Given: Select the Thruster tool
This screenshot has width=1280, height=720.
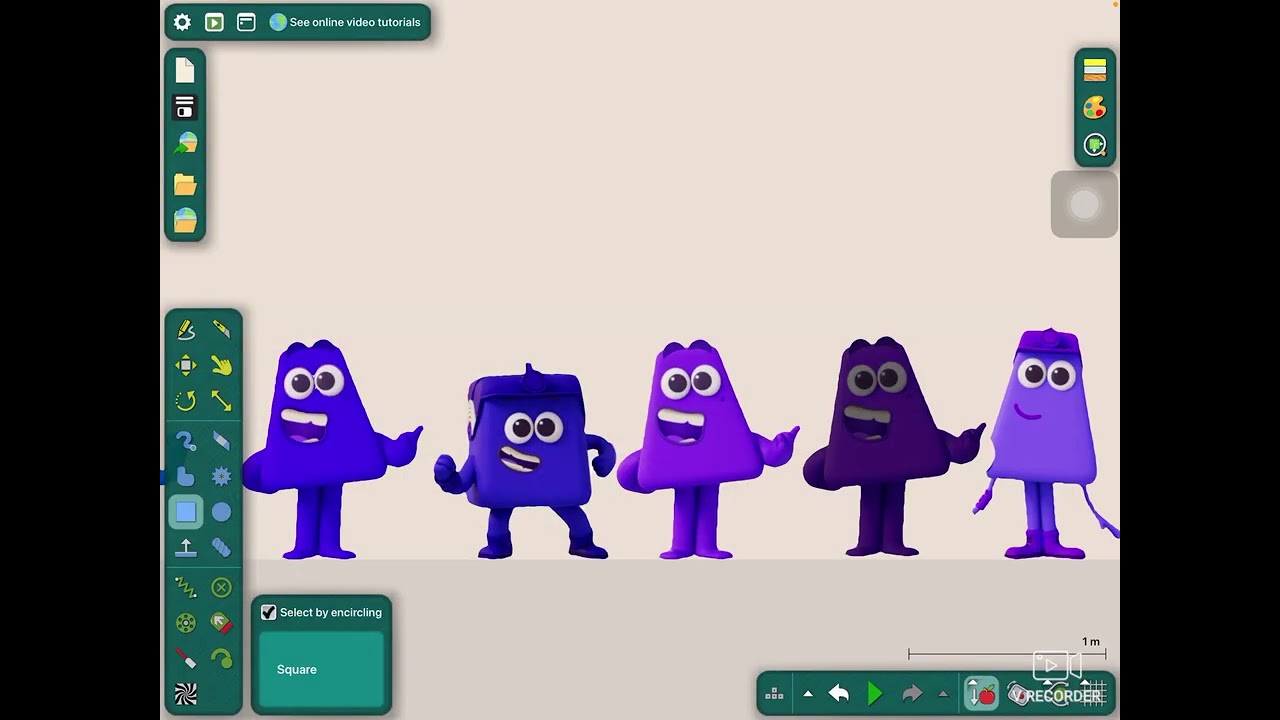Looking at the screenshot, I should click(x=221, y=623).
